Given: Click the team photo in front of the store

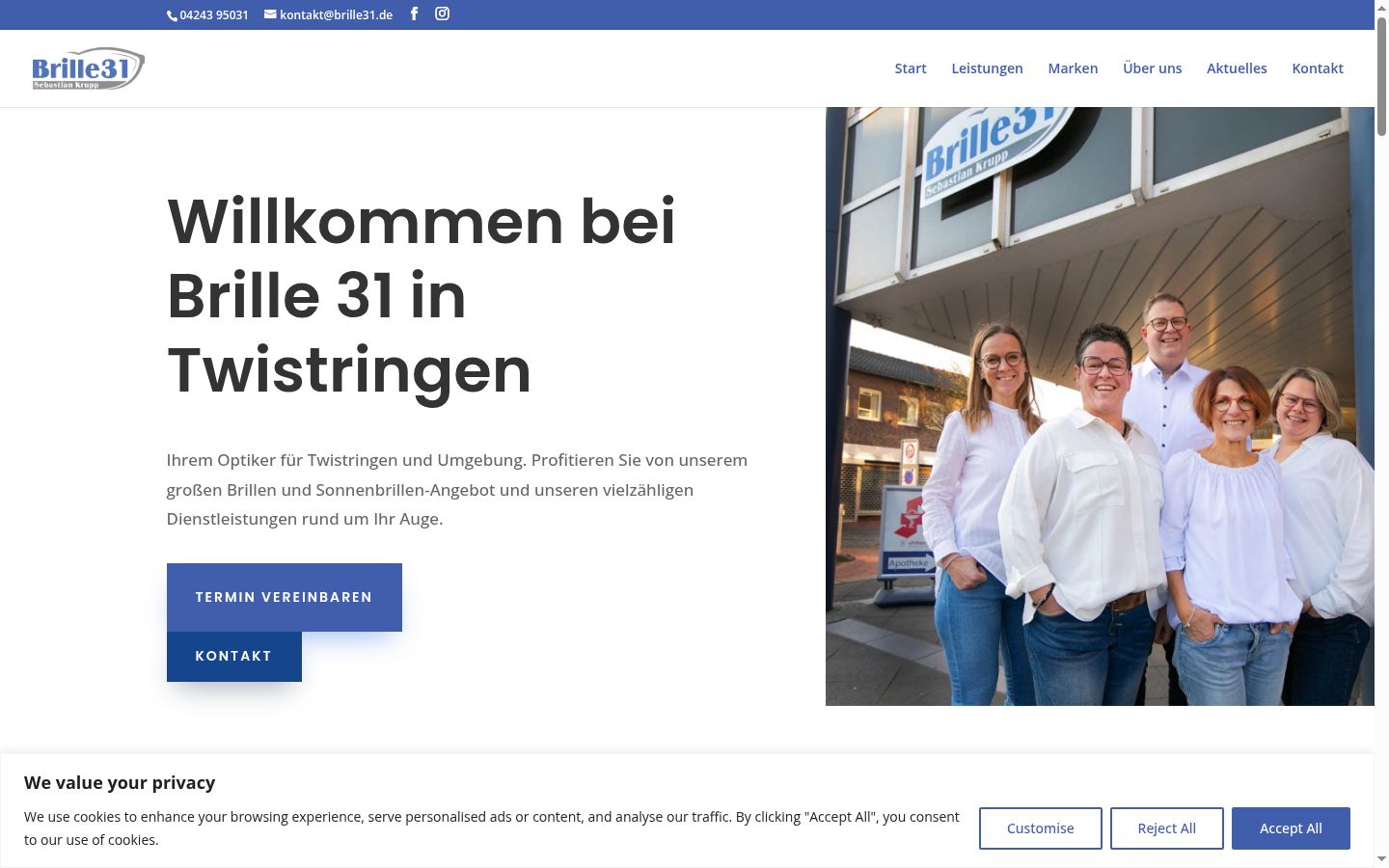Looking at the screenshot, I should pyautogui.click(x=1100, y=406).
